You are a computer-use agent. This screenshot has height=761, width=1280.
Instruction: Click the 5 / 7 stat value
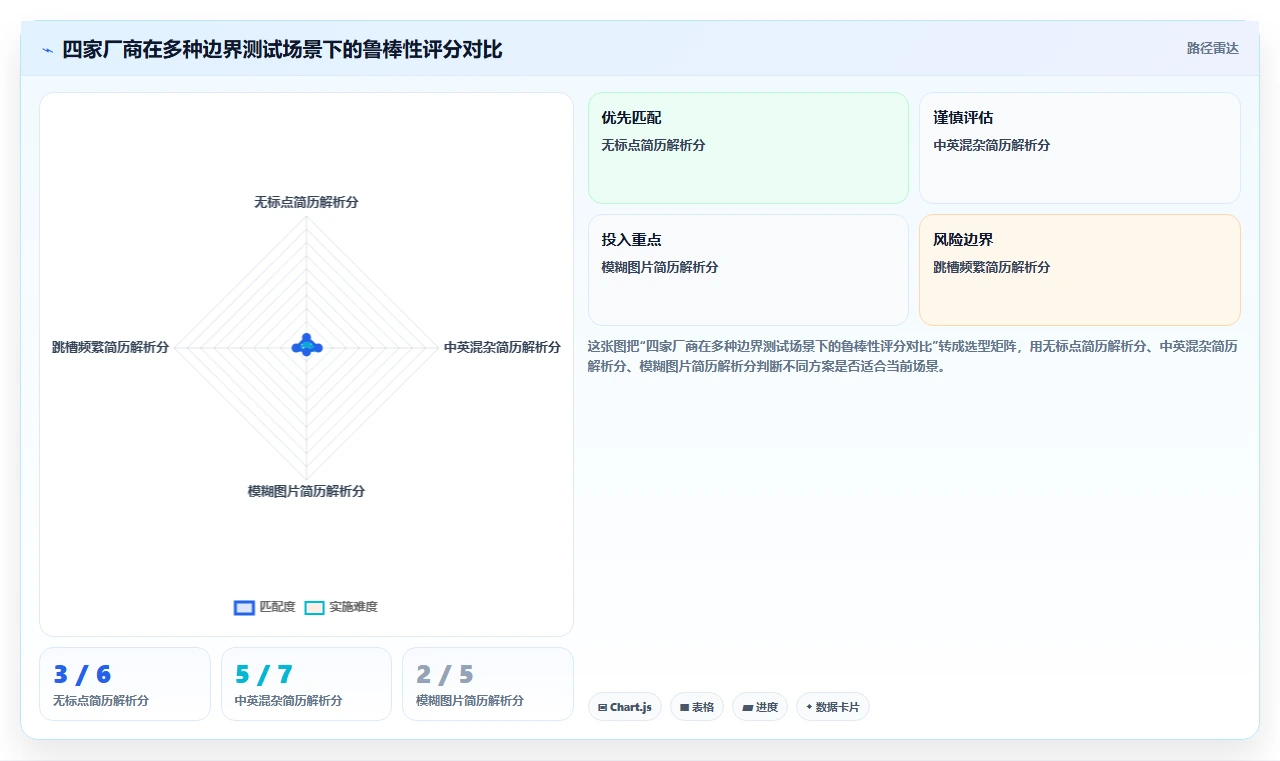point(264,675)
